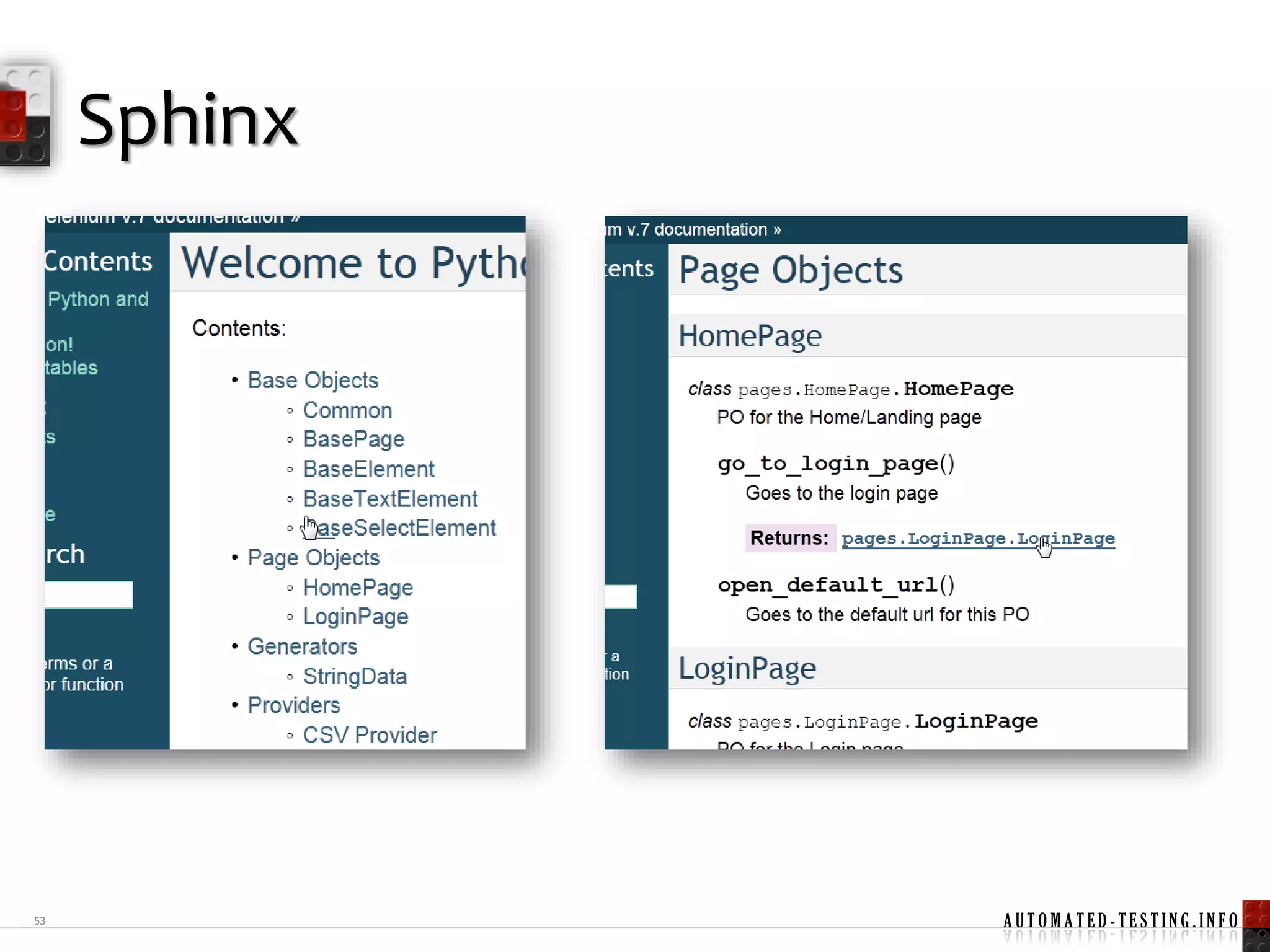Click the 'HomePage' section heading in right window
The height and width of the screenshot is (952, 1270).
[750, 336]
